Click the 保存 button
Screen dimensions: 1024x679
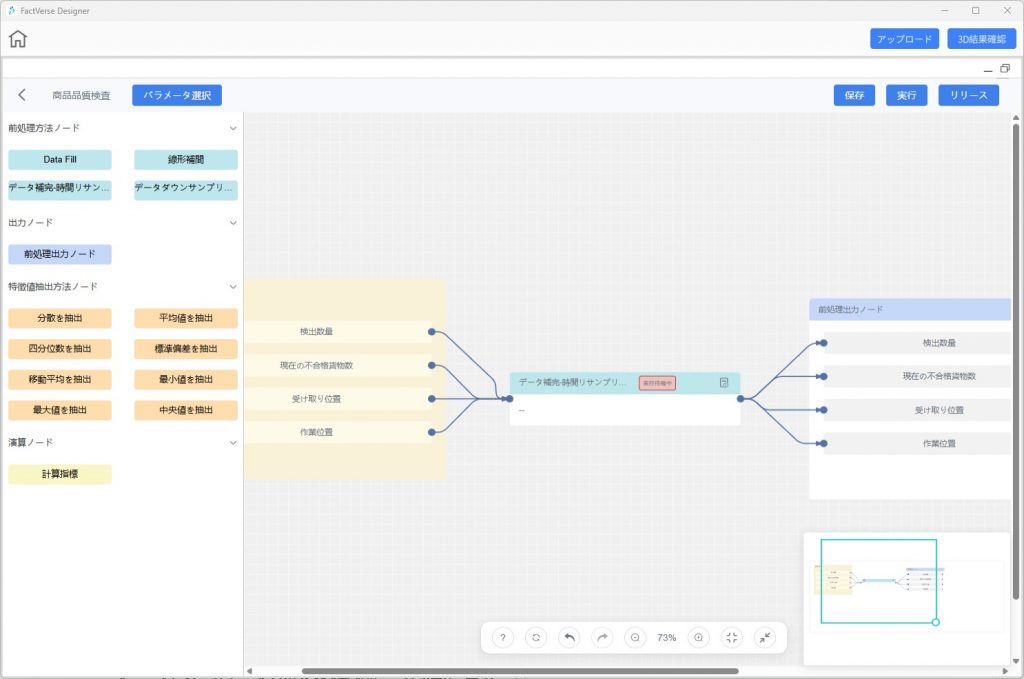[854, 95]
